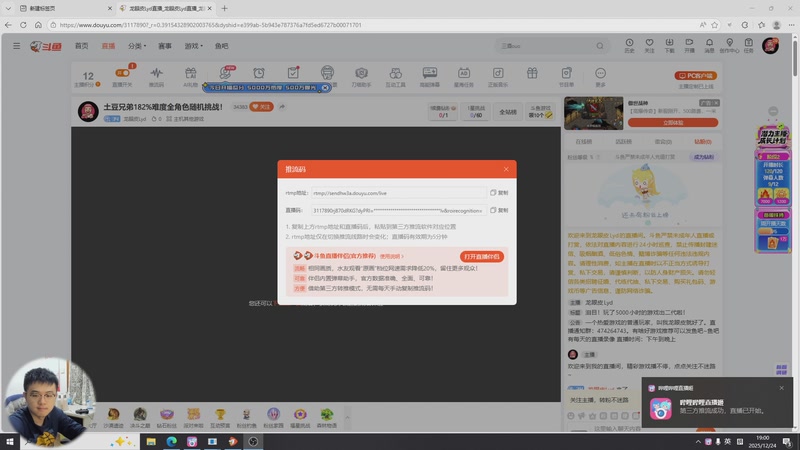Open the 创作中心 icon

point(730,45)
